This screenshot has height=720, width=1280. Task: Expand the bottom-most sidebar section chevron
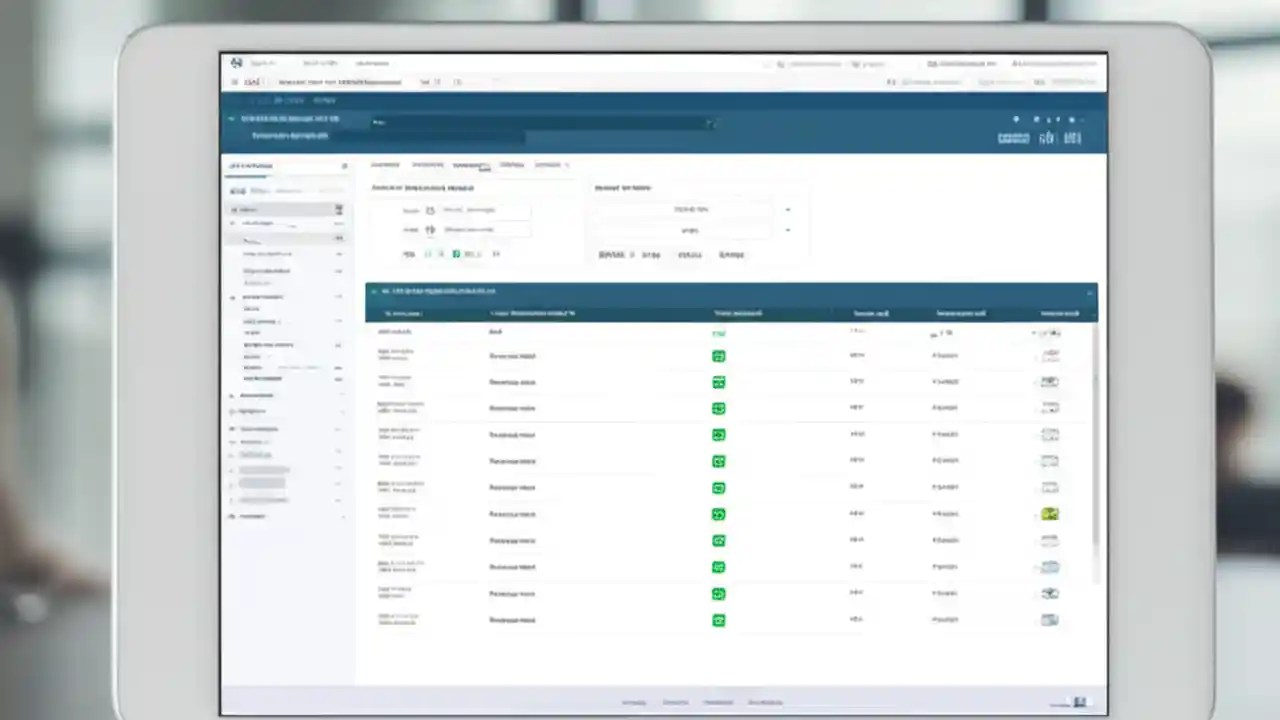[341, 516]
